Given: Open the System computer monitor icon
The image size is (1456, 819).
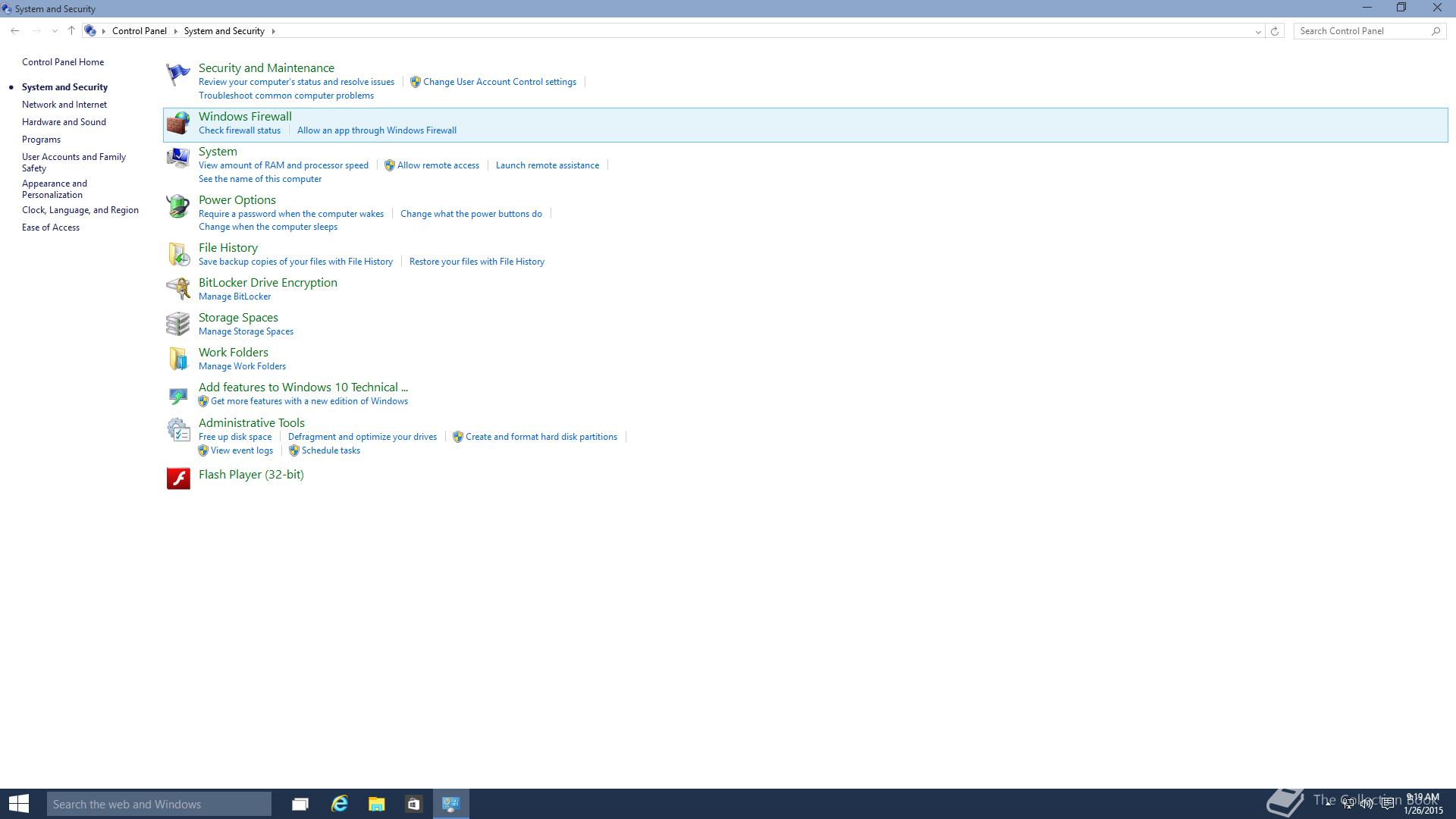Looking at the screenshot, I should click(178, 158).
